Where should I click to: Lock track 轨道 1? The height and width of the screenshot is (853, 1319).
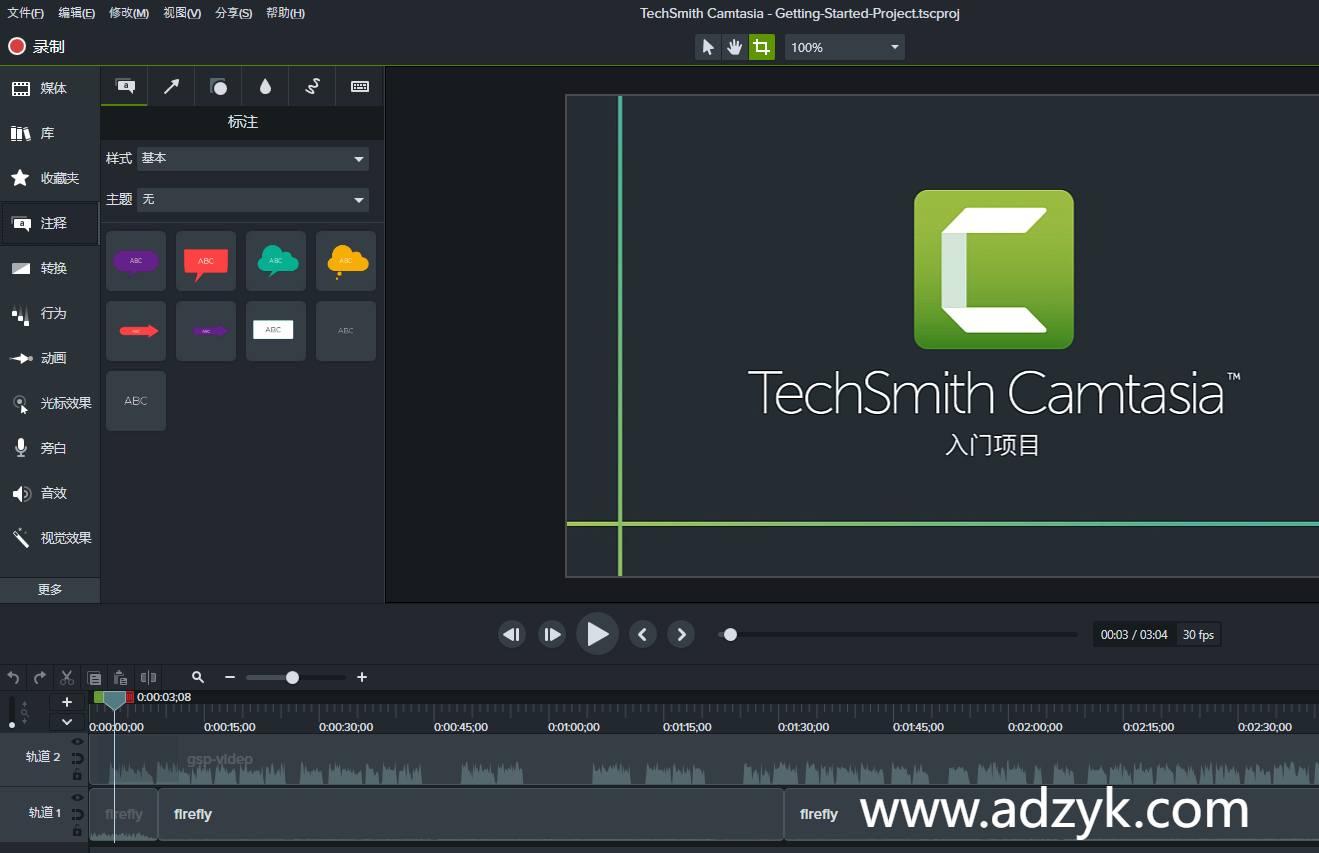77,829
